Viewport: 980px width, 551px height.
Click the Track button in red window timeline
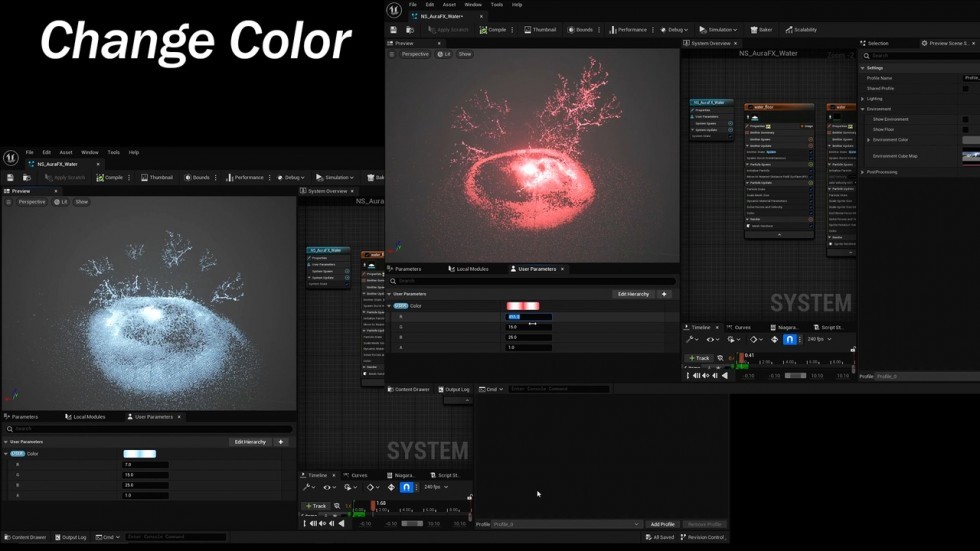(699, 358)
